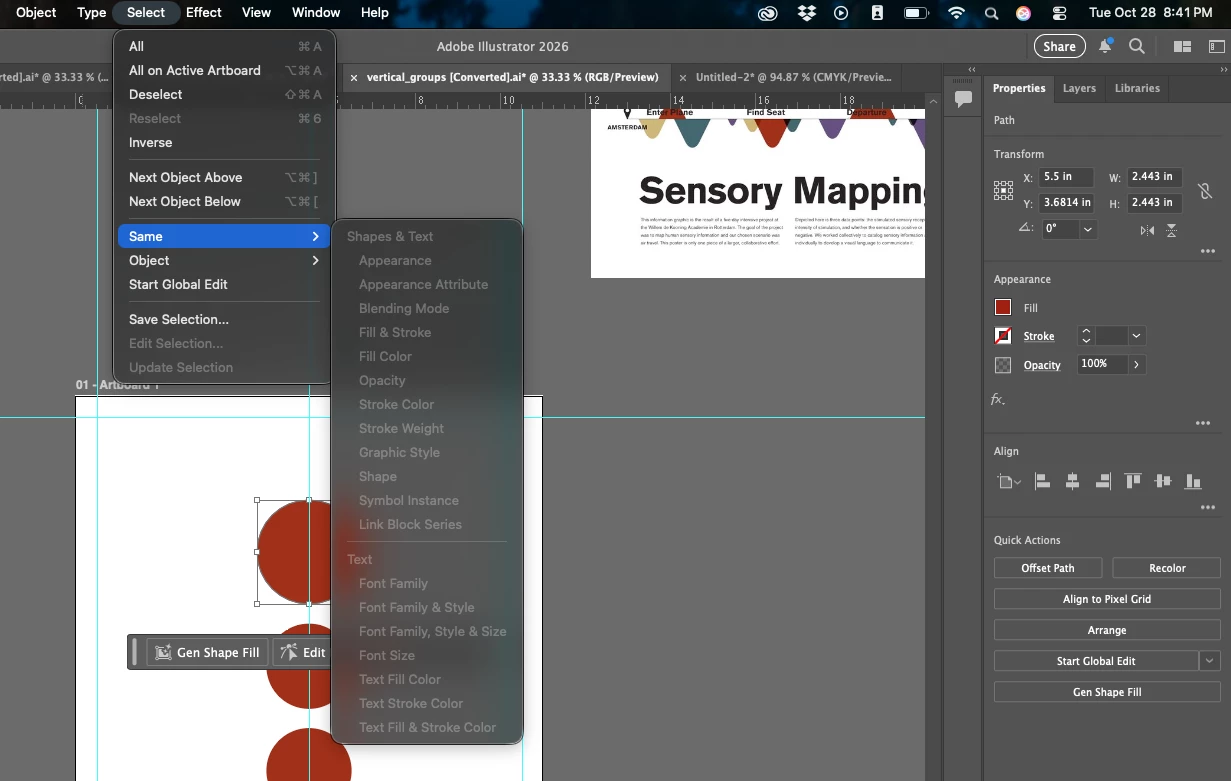This screenshot has height=781, width=1231.
Task: Flip the selection vertically
Action: (1171, 230)
